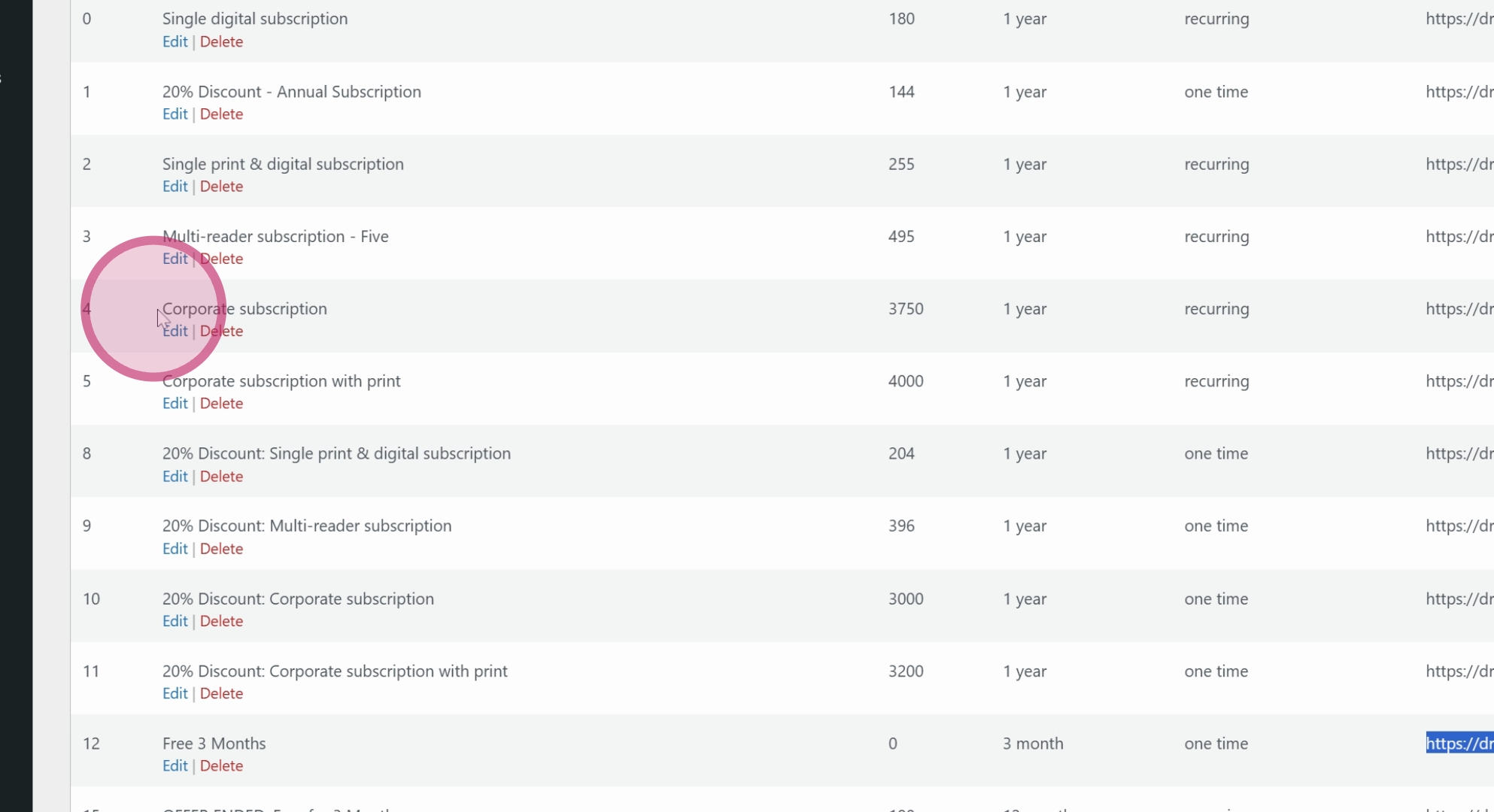Edit the 20% Discount - Annual Subscription
The width and height of the screenshot is (1494, 812).
[175, 114]
